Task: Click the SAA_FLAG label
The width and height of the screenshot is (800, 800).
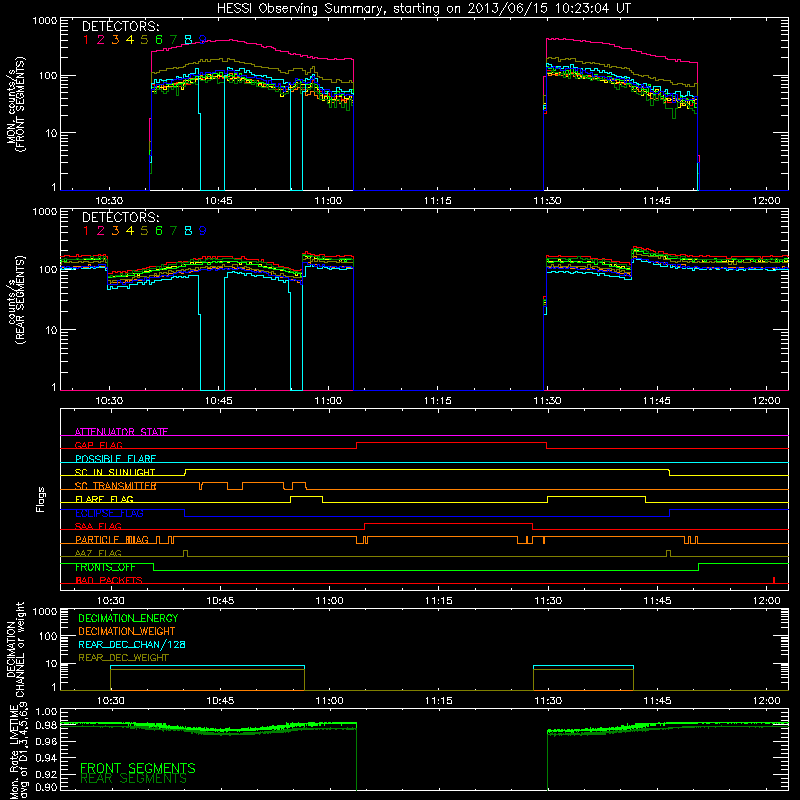Action: [x=98, y=526]
